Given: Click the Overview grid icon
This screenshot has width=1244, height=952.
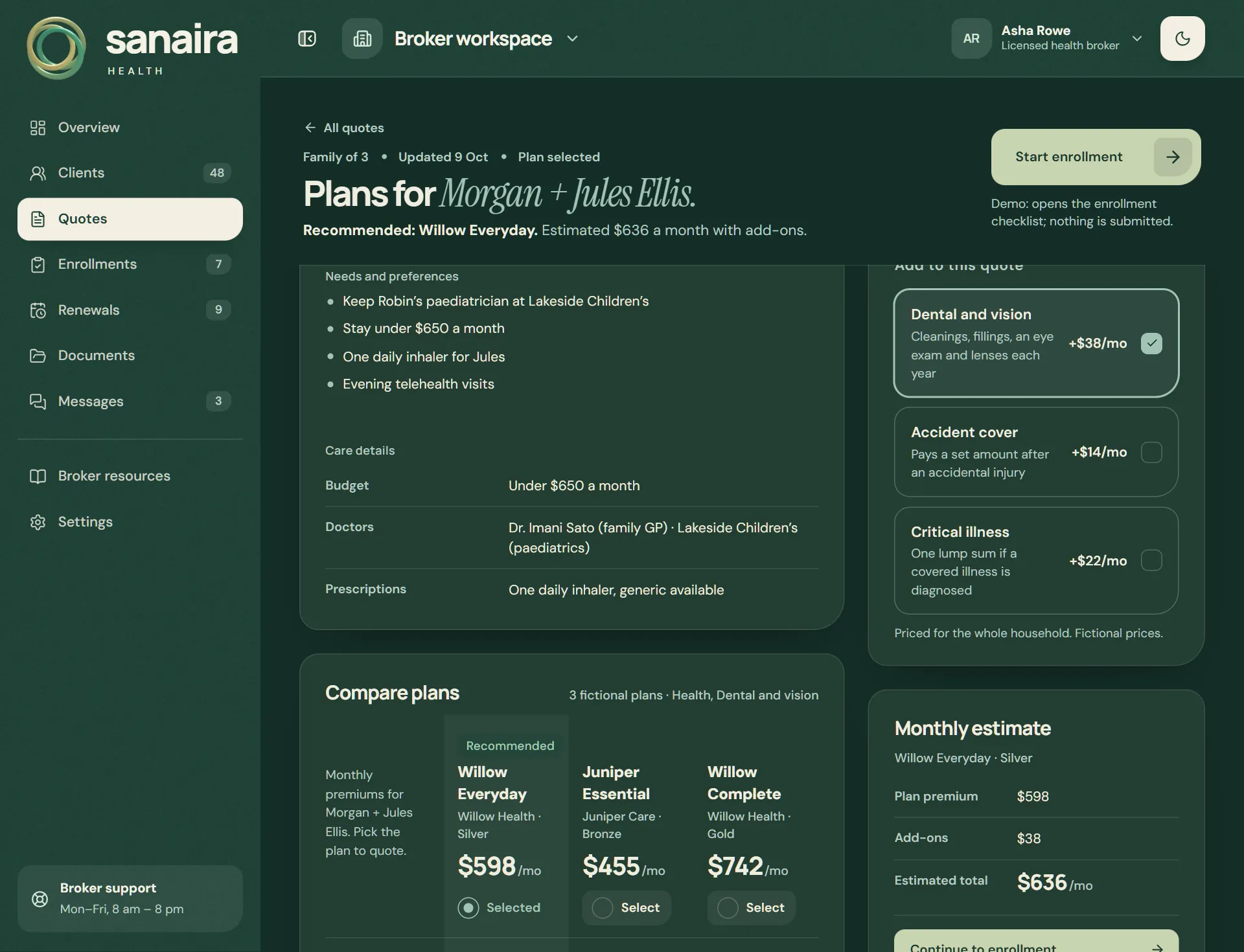Looking at the screenshot, I should (x=38, y=128).
